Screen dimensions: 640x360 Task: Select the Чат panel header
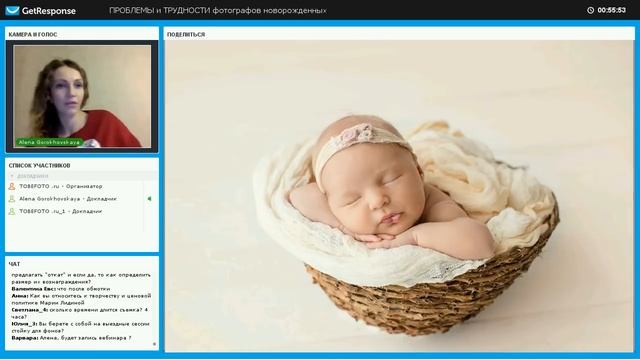(15, 264)
